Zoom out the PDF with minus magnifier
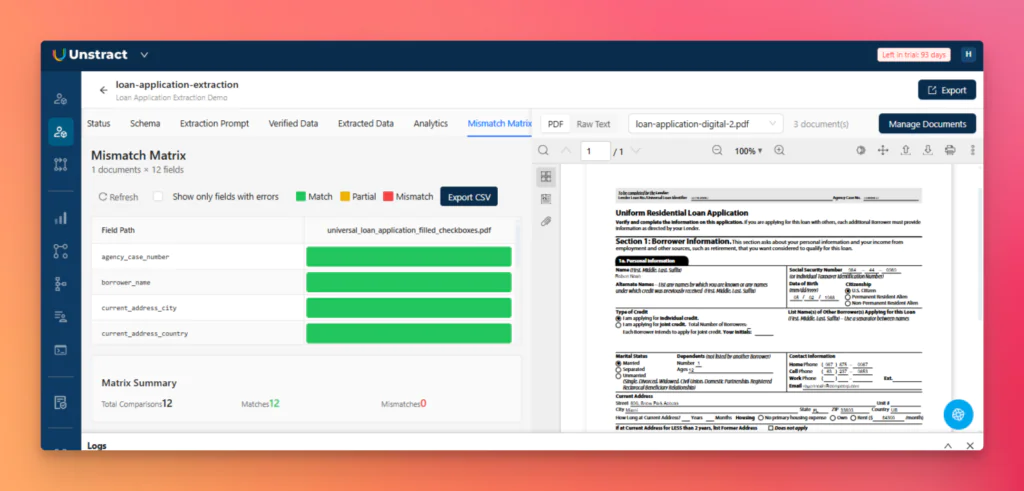Screen dimensions: 1024x491 pos(717,150)
